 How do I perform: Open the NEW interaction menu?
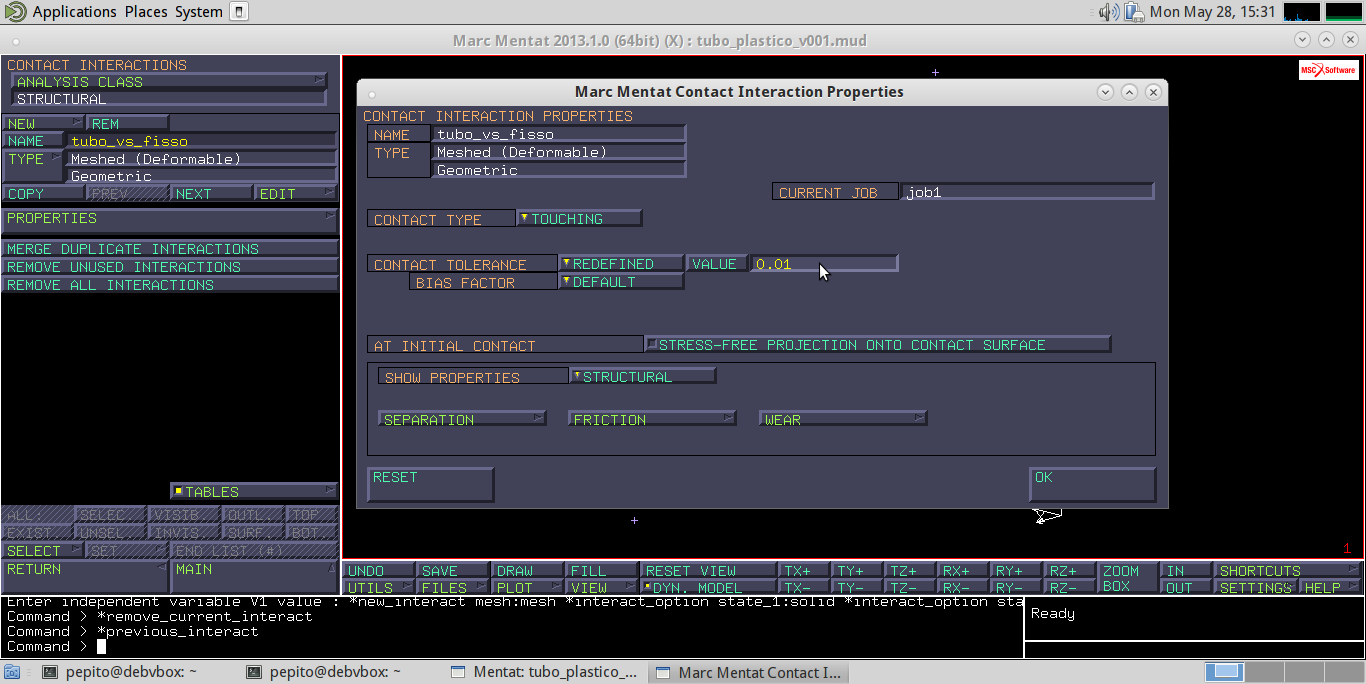point(43,123)
